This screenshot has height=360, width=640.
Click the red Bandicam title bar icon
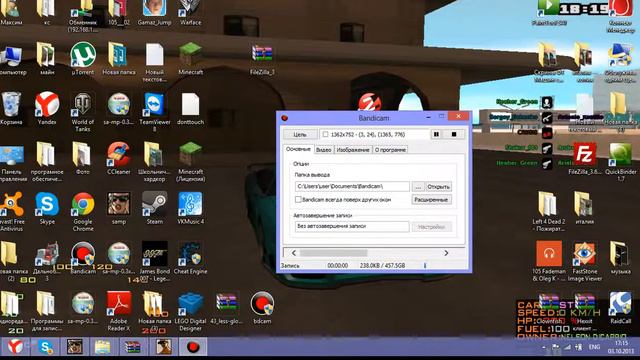284,118
